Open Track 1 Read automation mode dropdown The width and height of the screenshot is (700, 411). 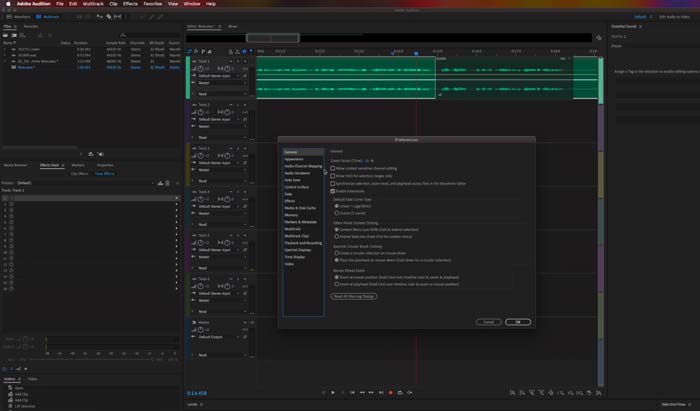[222, 94]
